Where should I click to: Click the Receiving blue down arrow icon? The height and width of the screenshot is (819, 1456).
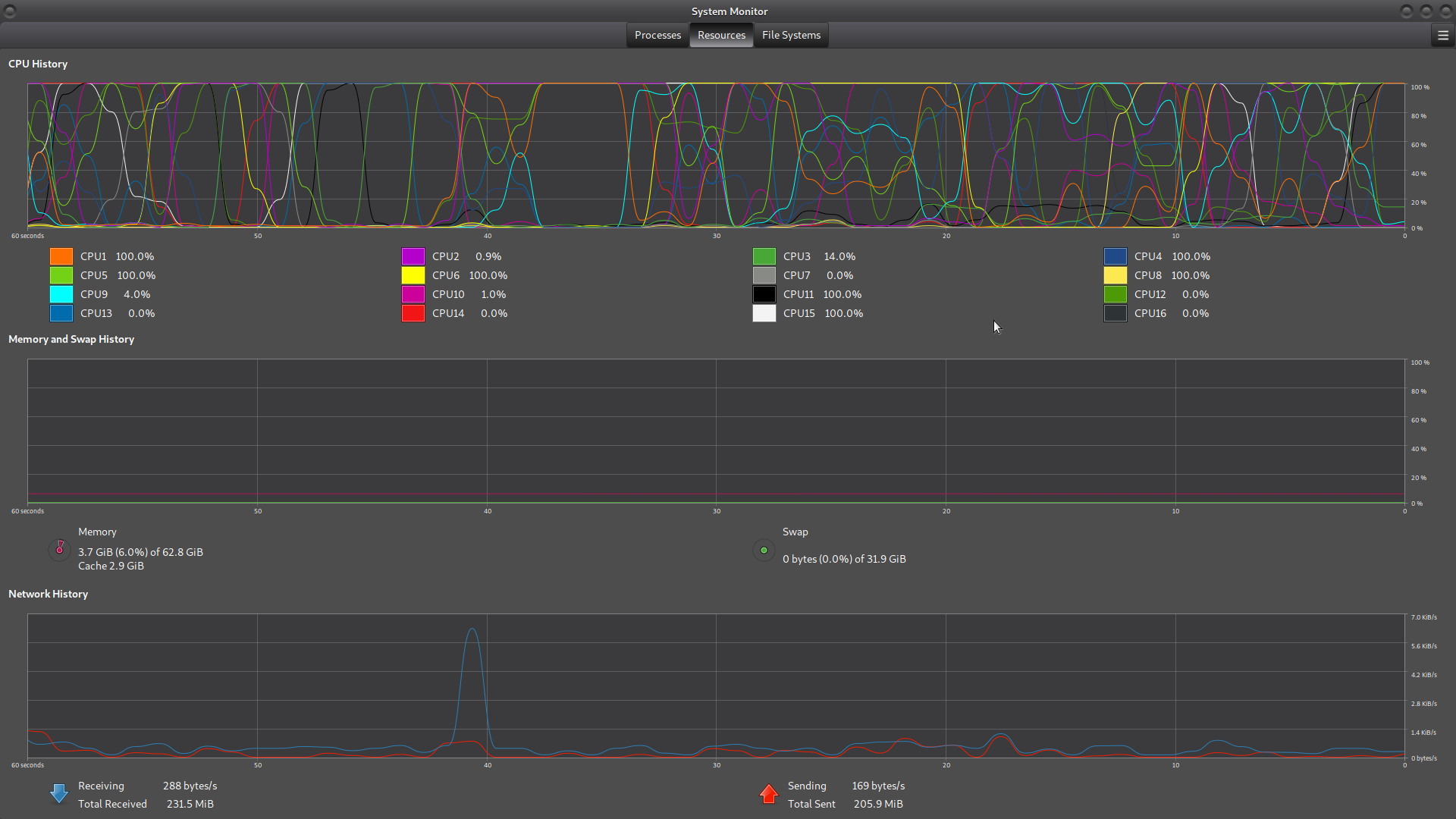[59, 794]
